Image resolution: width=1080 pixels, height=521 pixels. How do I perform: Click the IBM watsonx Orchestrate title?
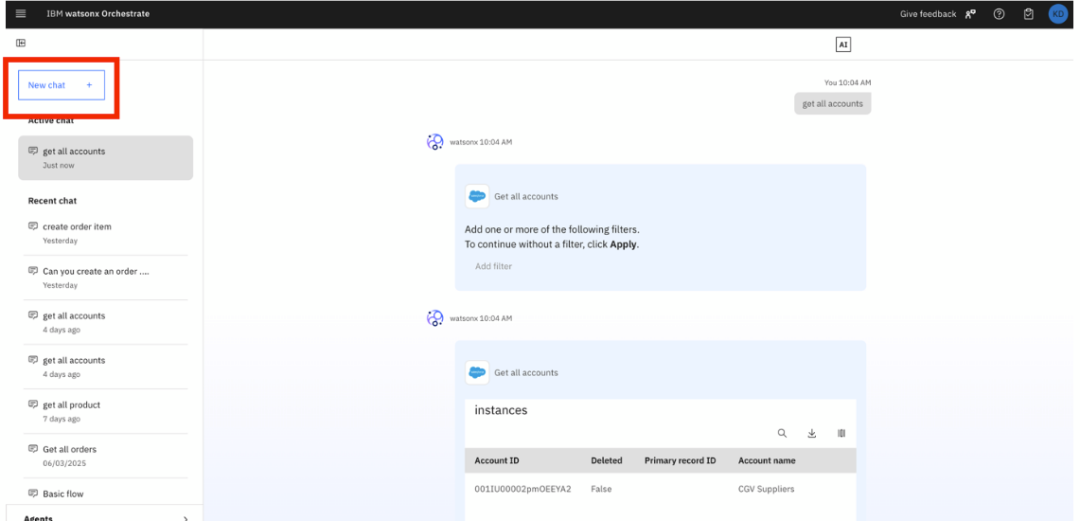pyautogui.click(x=98, y=14)
